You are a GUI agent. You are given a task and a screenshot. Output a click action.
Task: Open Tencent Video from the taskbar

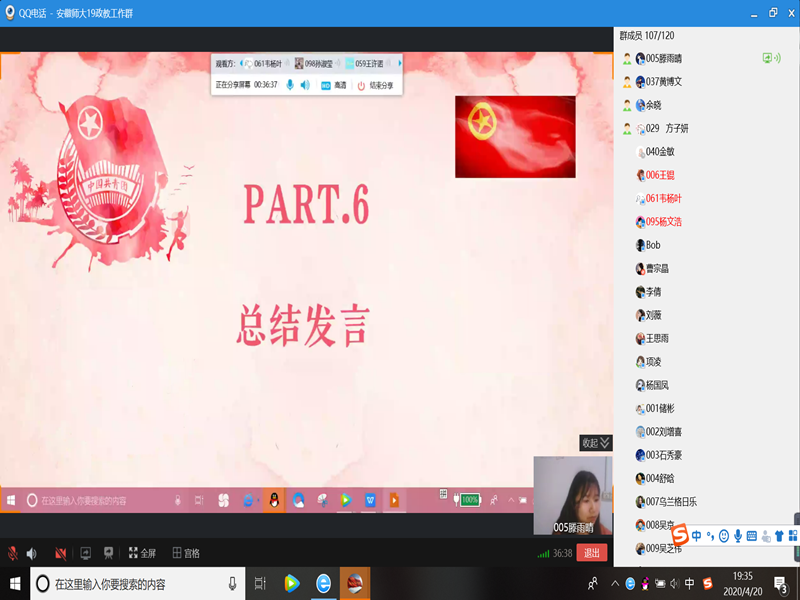pos(291,583)
